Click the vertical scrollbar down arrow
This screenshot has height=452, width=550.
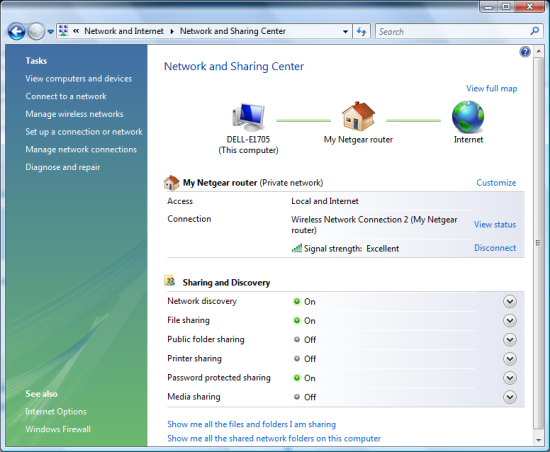pyautogui.click(x=538, y=440)
